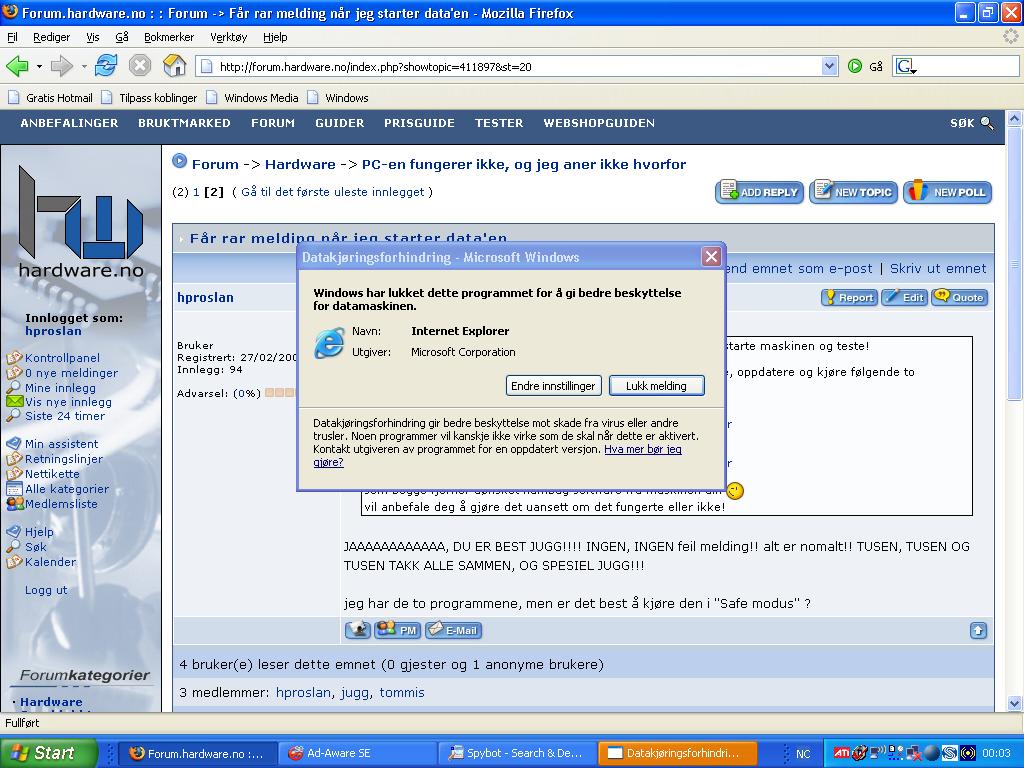Screen dimensions: 1024x768
Task: Click the green Gå go button
Action: tap(865, 66)
